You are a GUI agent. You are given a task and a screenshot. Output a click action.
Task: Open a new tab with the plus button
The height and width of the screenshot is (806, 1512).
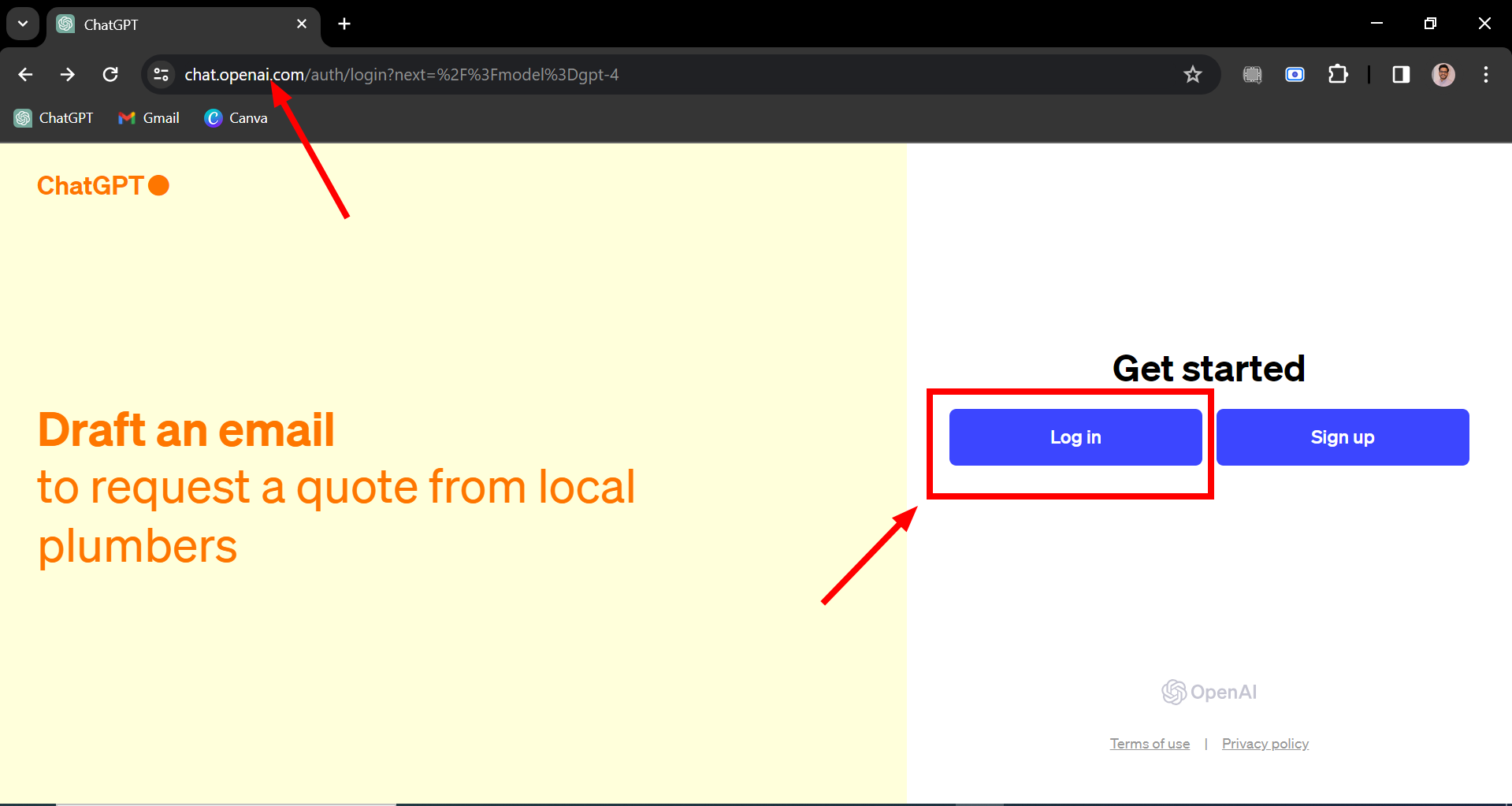coord(344,24)
